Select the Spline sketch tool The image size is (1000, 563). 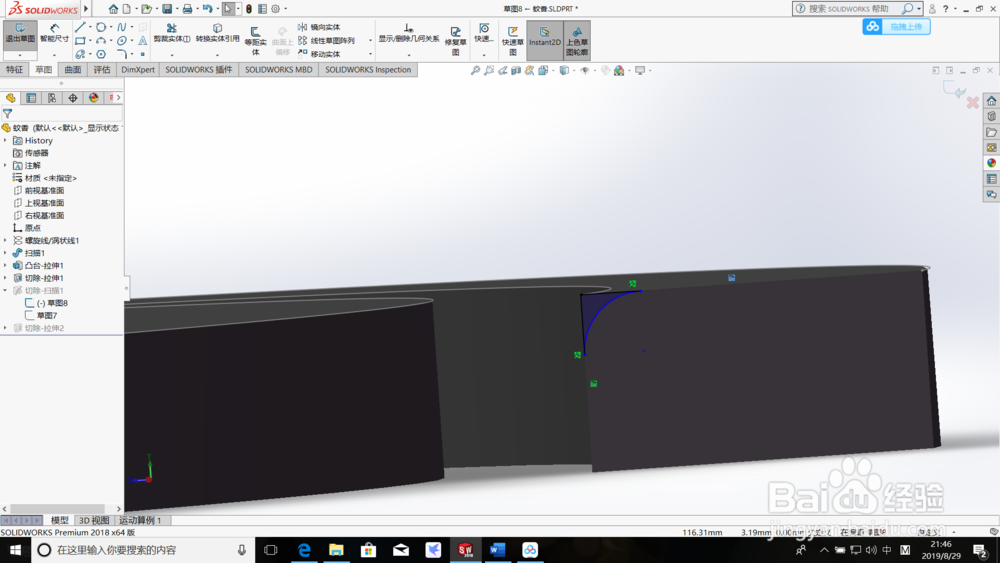pyautogui.click(x=122, y=27)
